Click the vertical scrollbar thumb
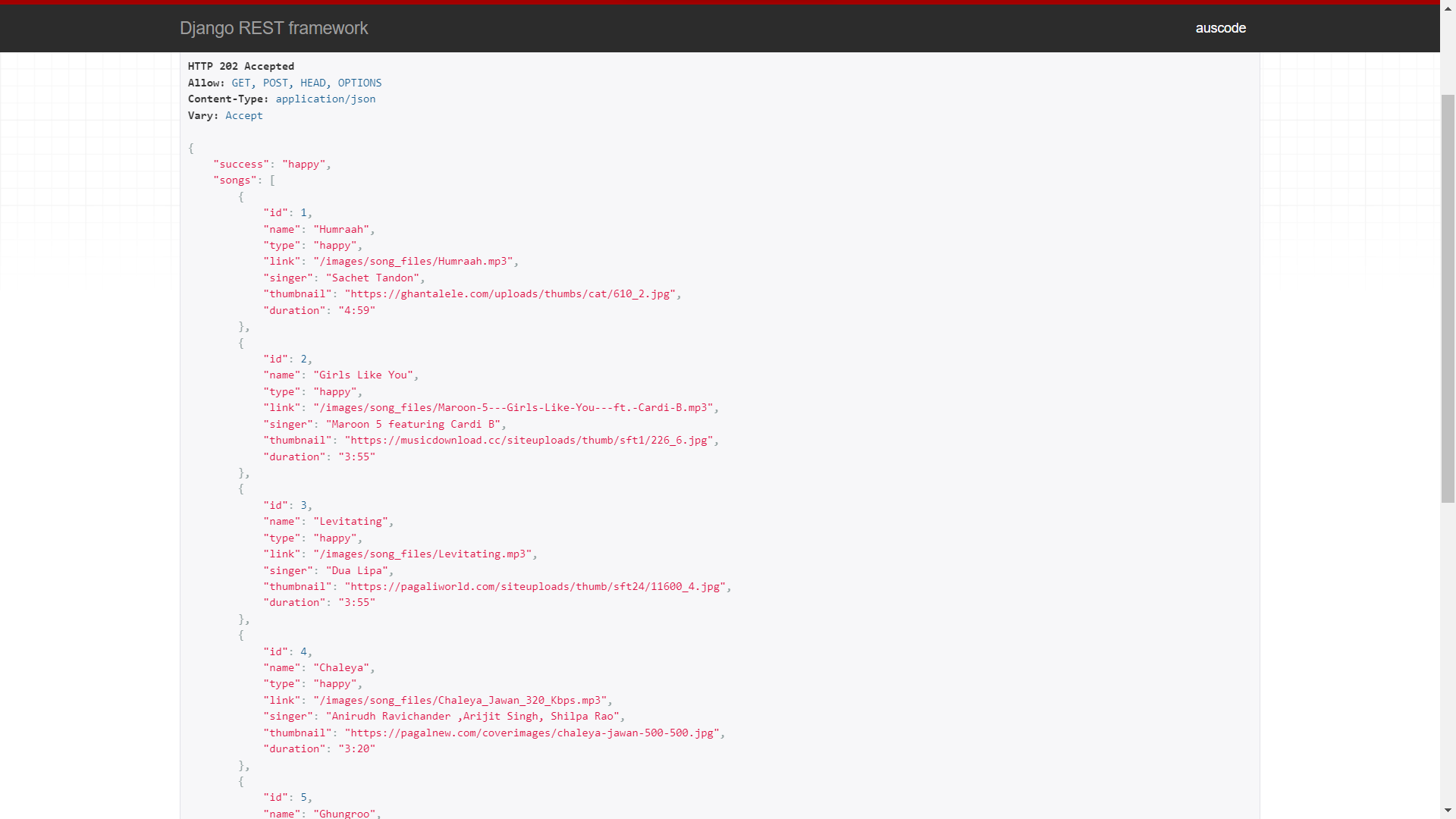This screenshot has width=1456, height=819. coord(1448,297)
